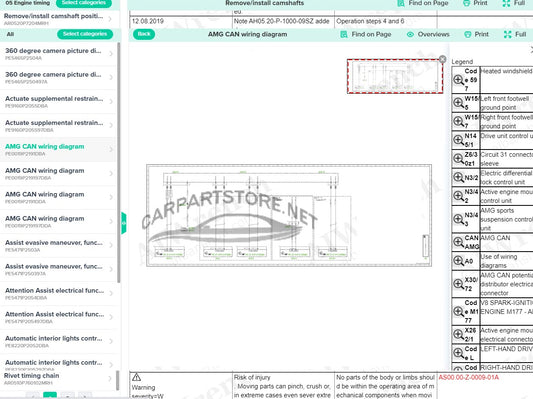Select the All filter label
533x399 pixels.
tap(11, 34)
